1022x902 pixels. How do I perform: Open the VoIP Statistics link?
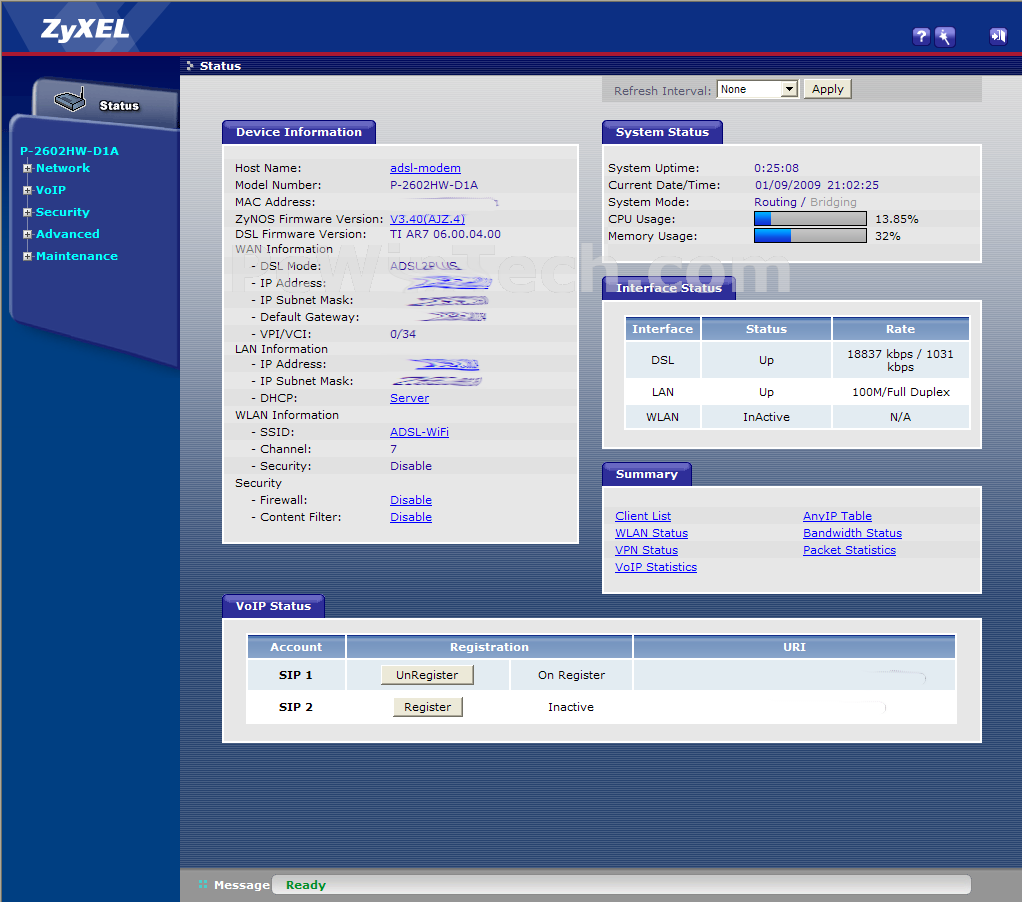pos(656,567)
